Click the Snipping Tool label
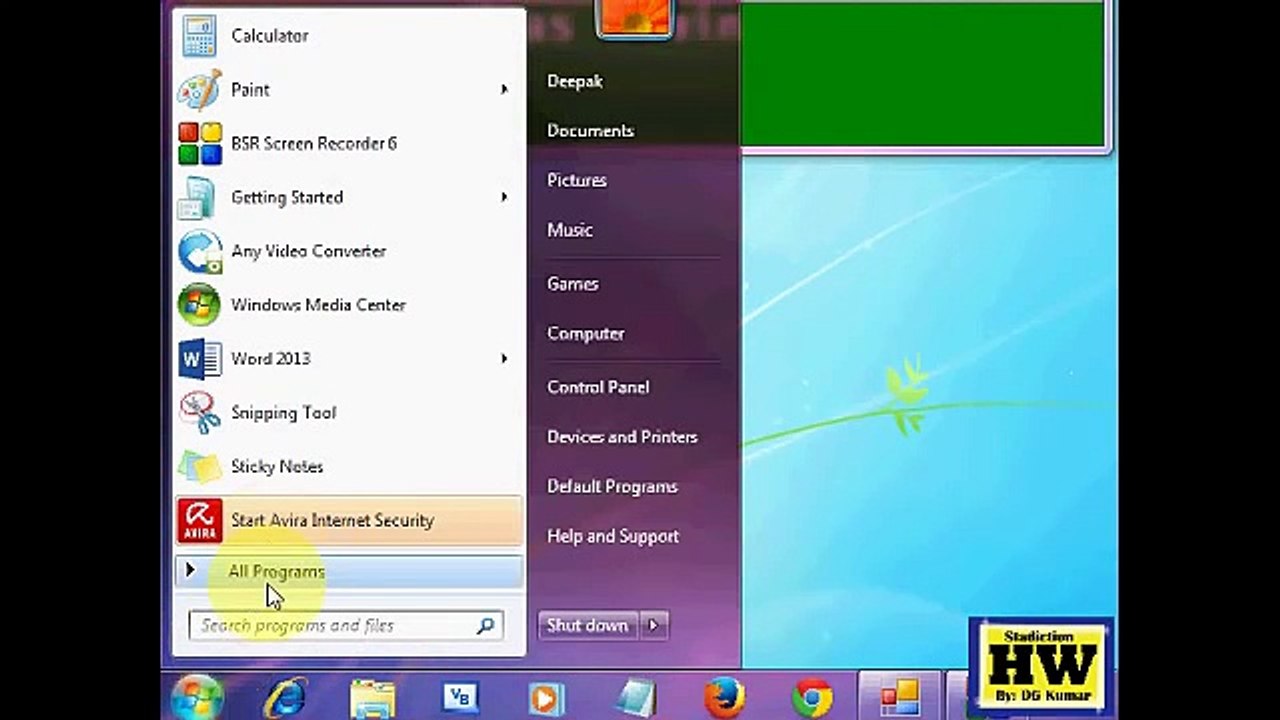The image size is (1280, 720). [283, 413]
